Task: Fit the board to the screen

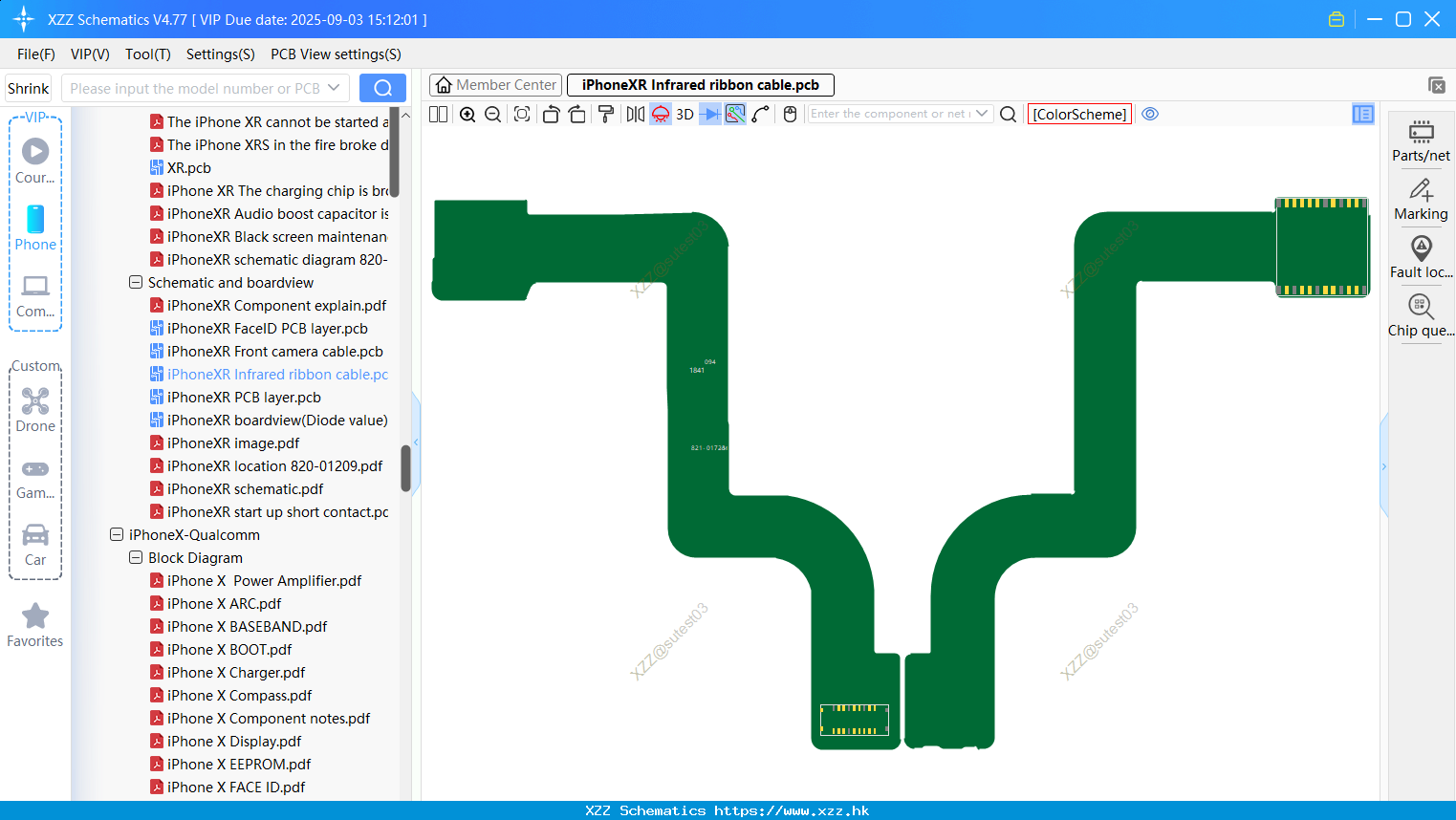Action: pos(522,114)
